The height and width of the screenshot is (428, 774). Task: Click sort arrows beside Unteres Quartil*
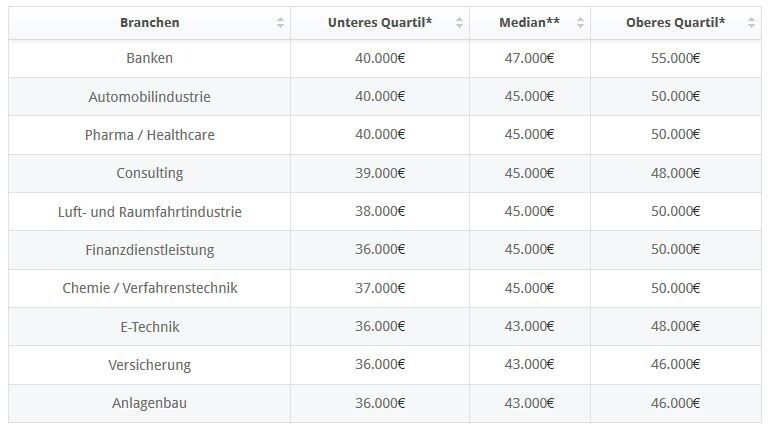[x=459, y=23]
